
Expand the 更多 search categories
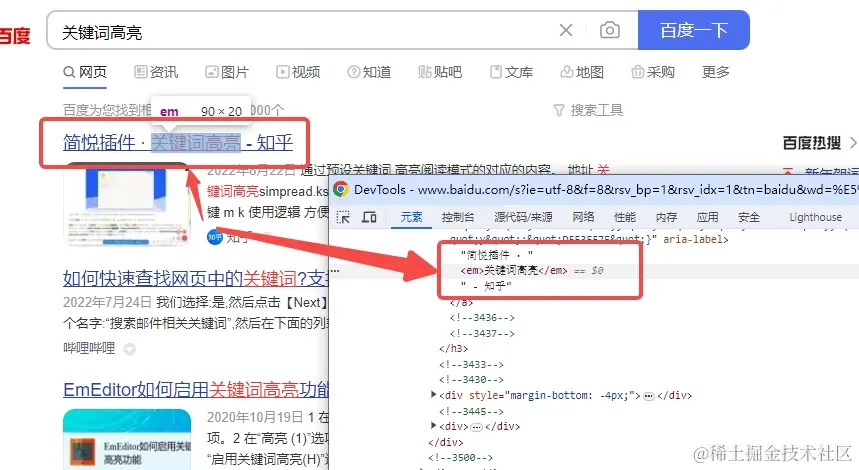click(x=716, y=72)
